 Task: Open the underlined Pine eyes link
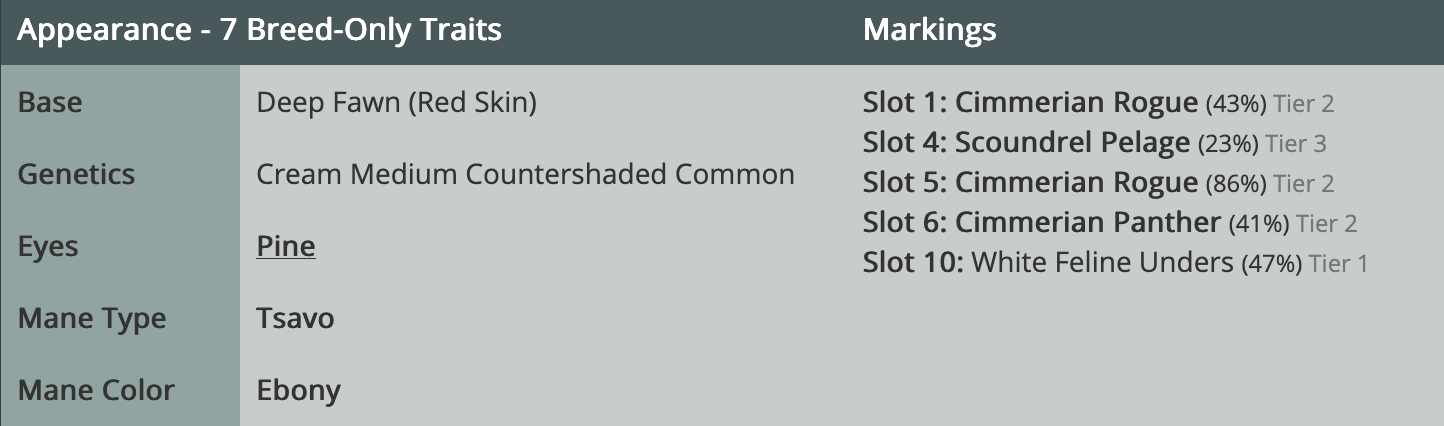286,246
